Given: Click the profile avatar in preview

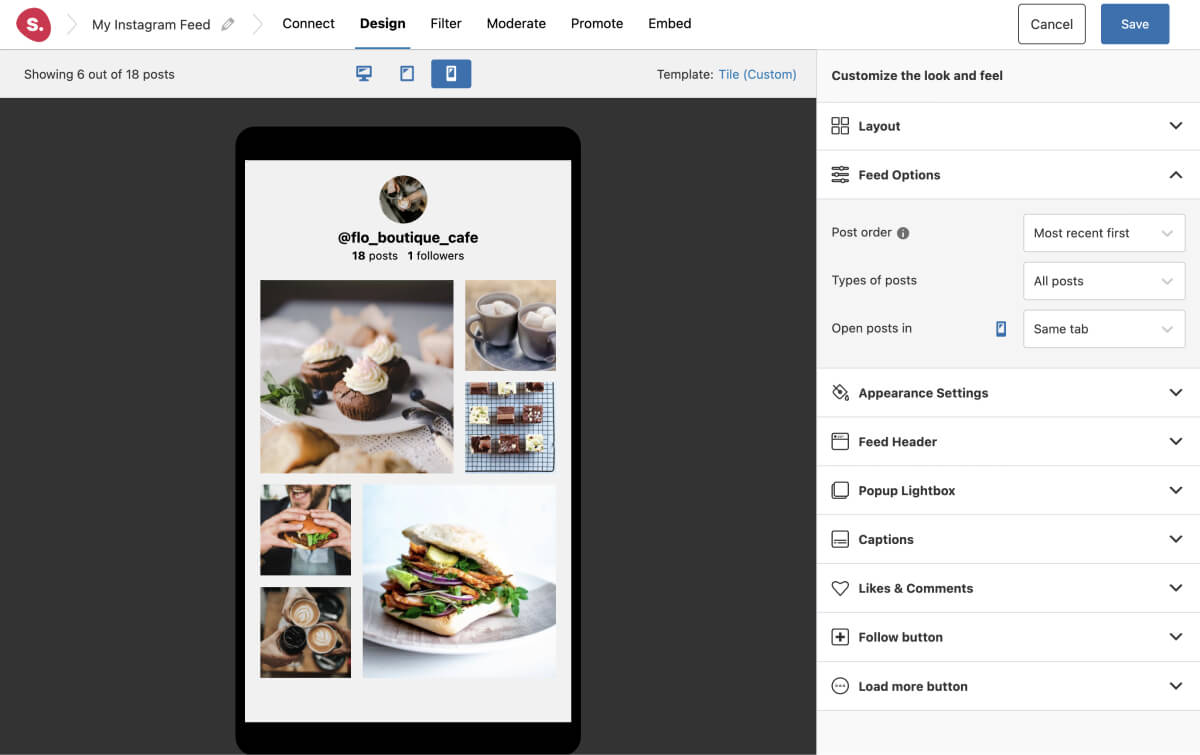Looking at the screenshot, I should 403,199.
